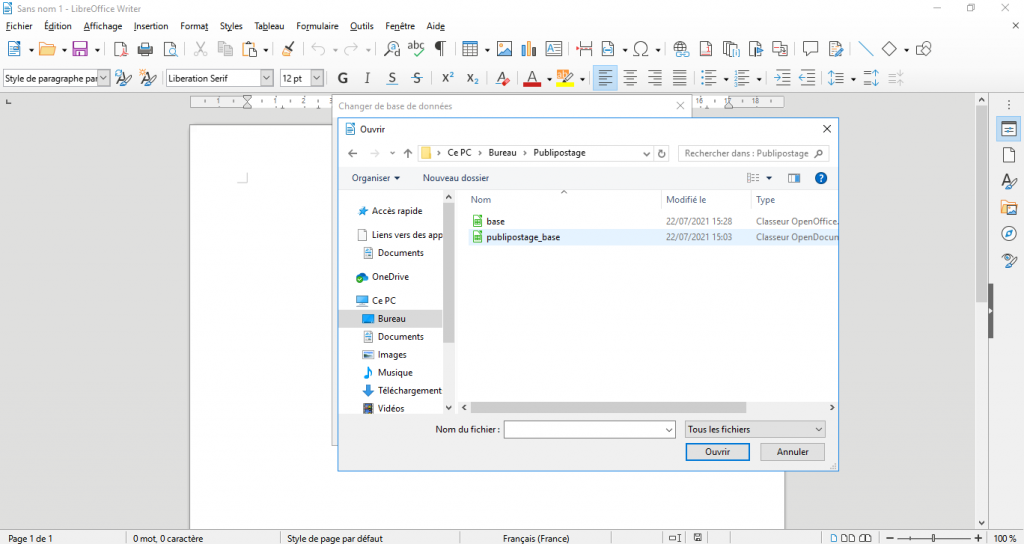Expand view options dropdown in Ouvrir dialog
This screenshot has width=1024, height=544.
point(769,178)
